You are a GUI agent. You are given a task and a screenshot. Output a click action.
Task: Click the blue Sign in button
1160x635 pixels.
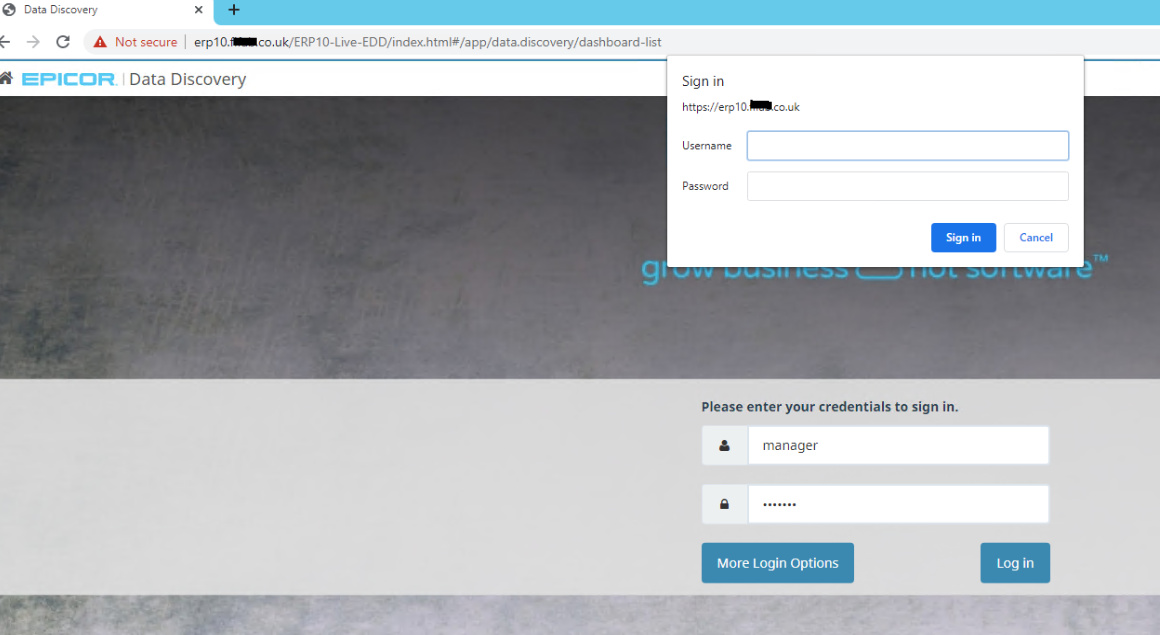963,238
